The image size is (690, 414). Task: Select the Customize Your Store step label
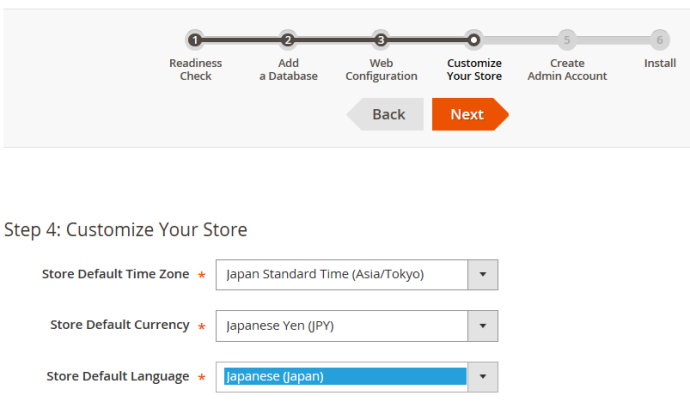(x=474, y=69)
